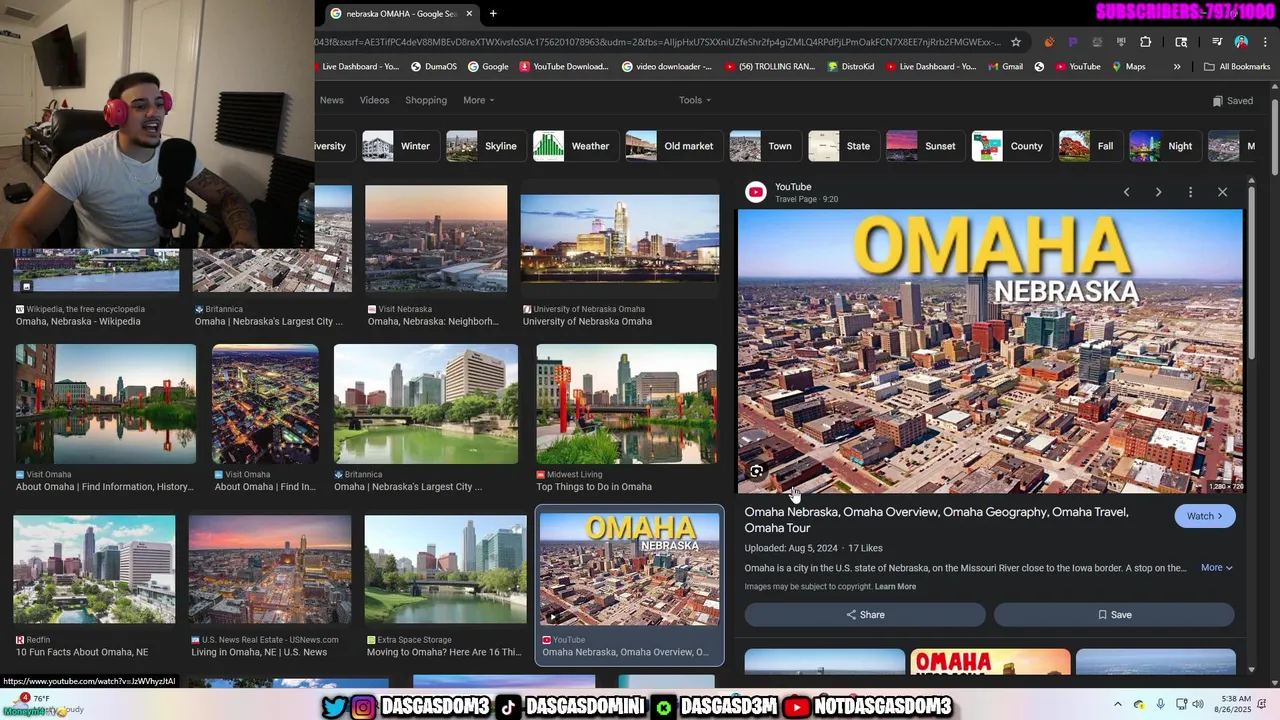
Task: Switch to the News search tab
Action: [x=331, y=100]
